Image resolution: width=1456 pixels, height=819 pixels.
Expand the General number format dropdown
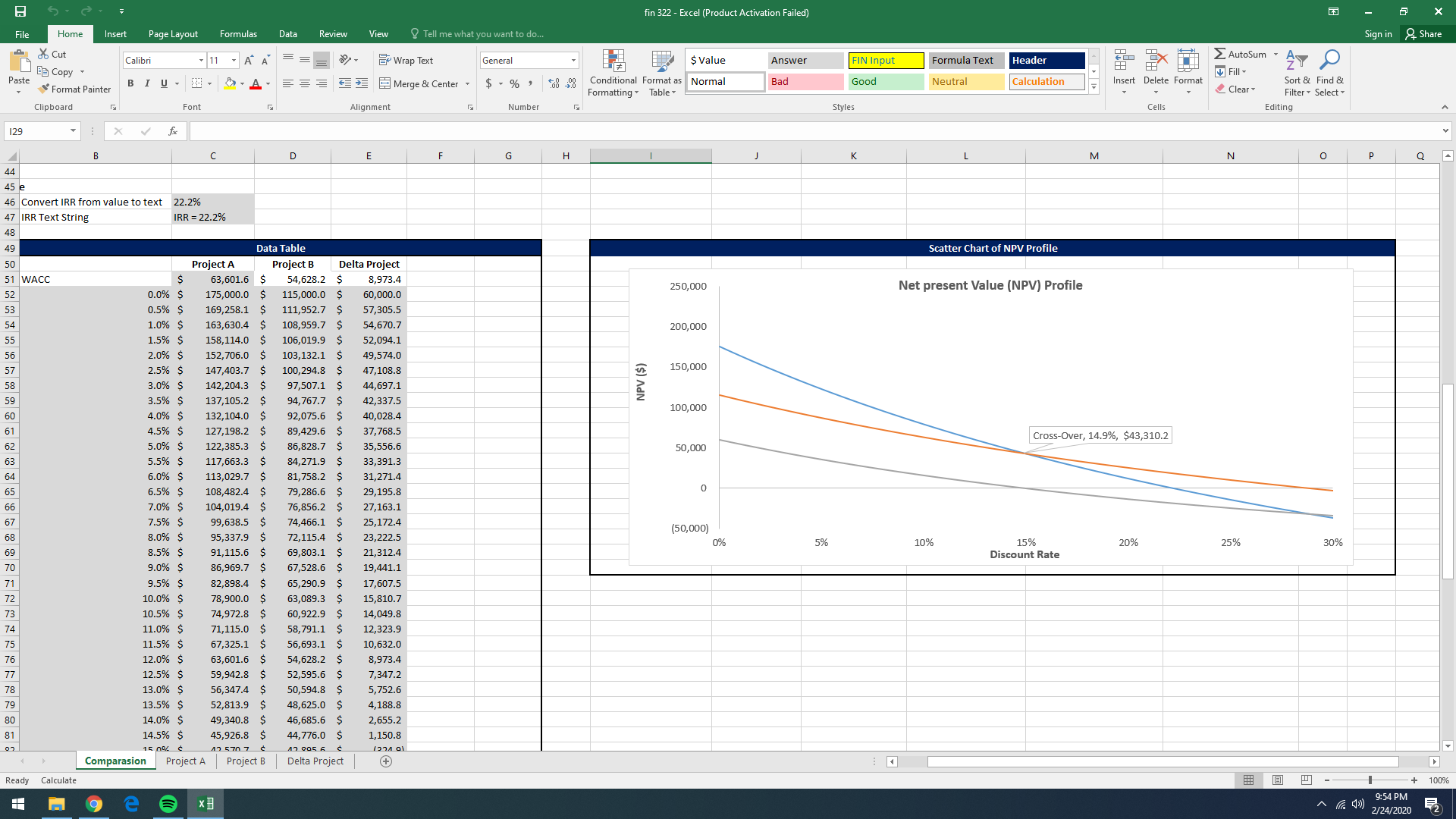573,61
